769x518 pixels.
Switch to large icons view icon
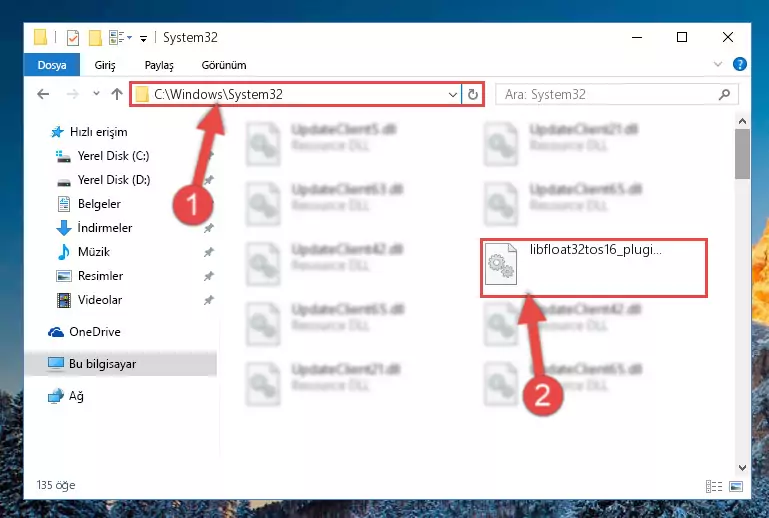pos(736,486)
